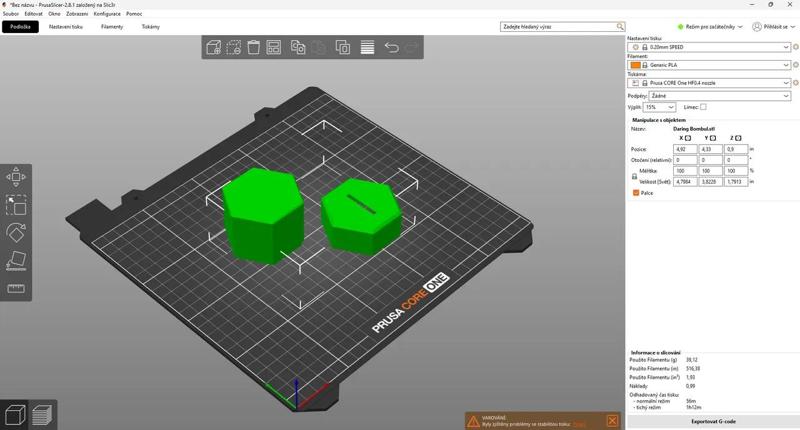Viewport: 800px width, 430px height.
Task: Open the Zobrazení menu
Action: [77, 14]
